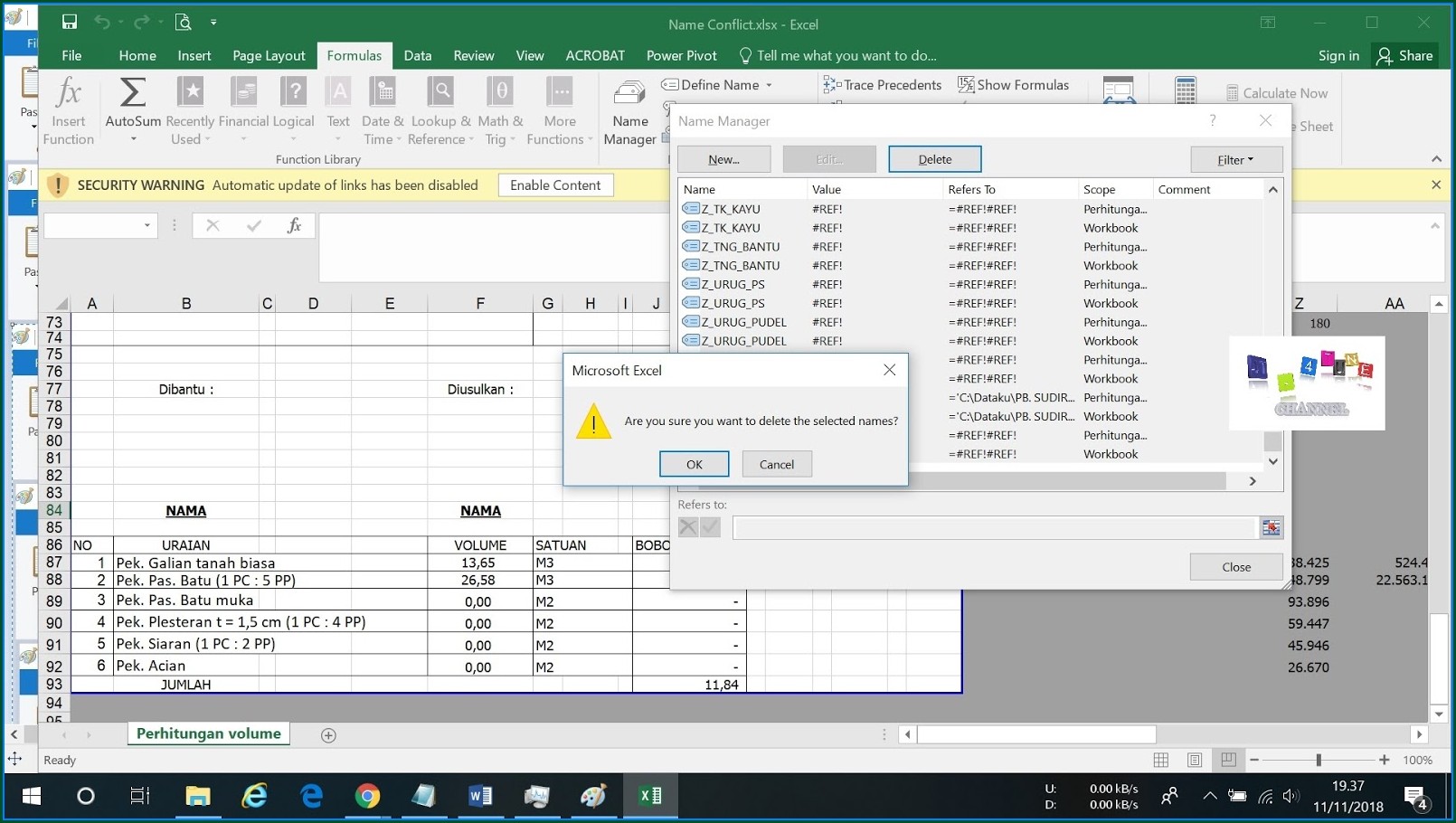Screen dimensions: 1456x823
Task: Open the AutoSum dropdown arrow
Action: coord(133,139)
